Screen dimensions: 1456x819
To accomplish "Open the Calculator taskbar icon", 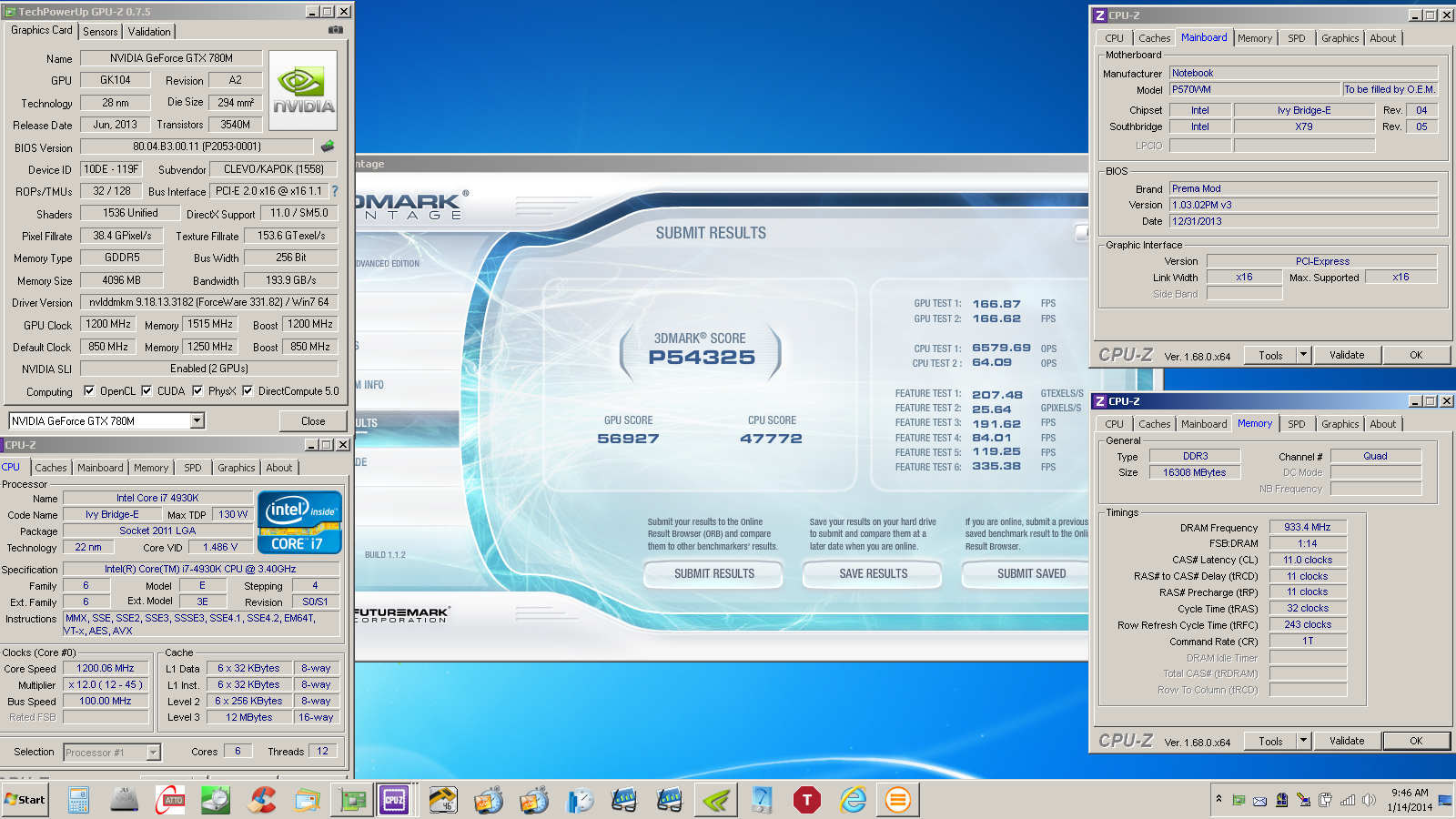I will coord(78,800).
